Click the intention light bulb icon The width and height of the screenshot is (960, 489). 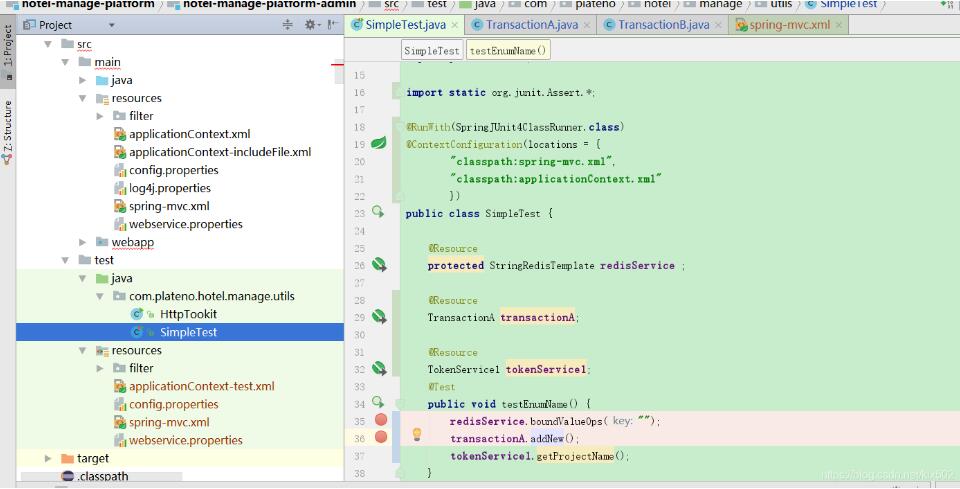[x=418, y=436]
